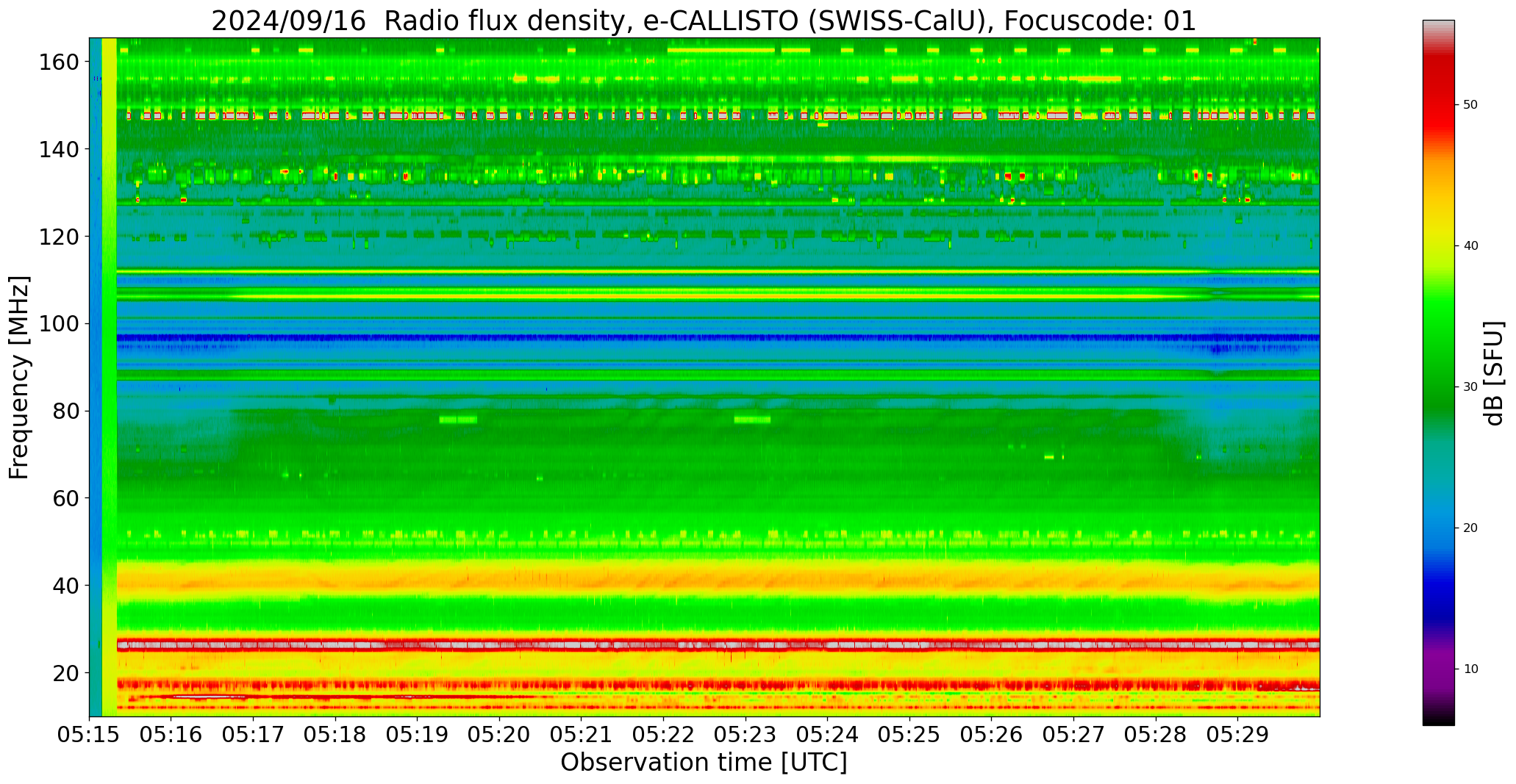Click the 05:29 time tick label
Image resolution: width=1516 pixels, height=784 pixels.
tap(1237, 736)
